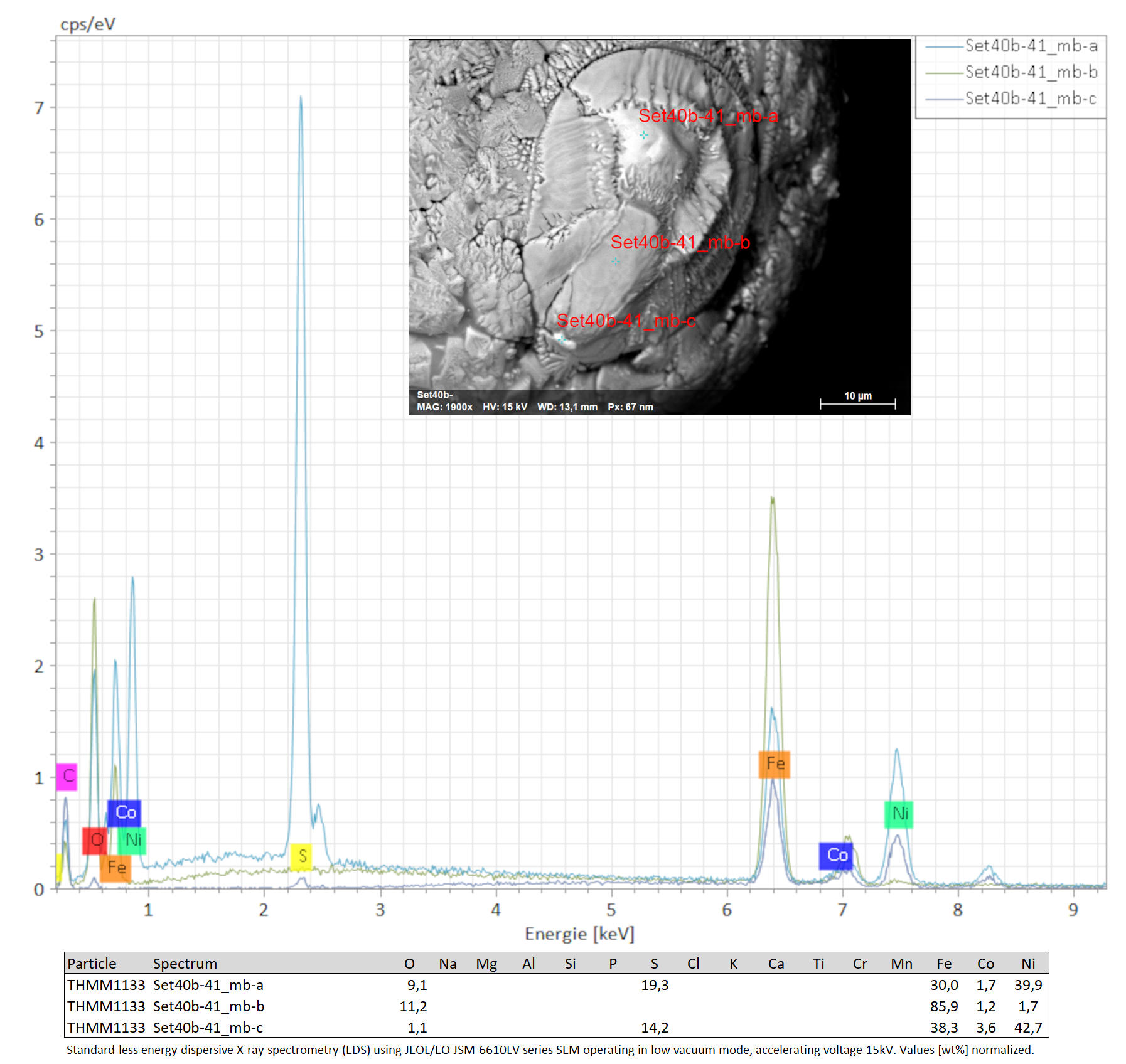1126x1064 pixels.
Task: Select the green Ni label near 7.5 keV
Action: [x=899, y=814]
